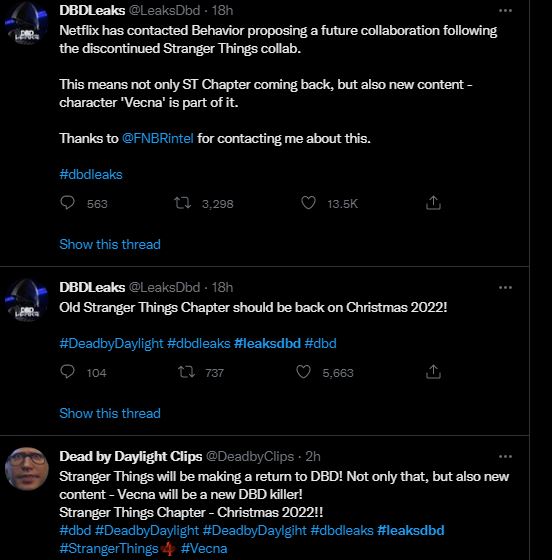Open the #StrangerThings hashtag link

(x=109, y=548)
